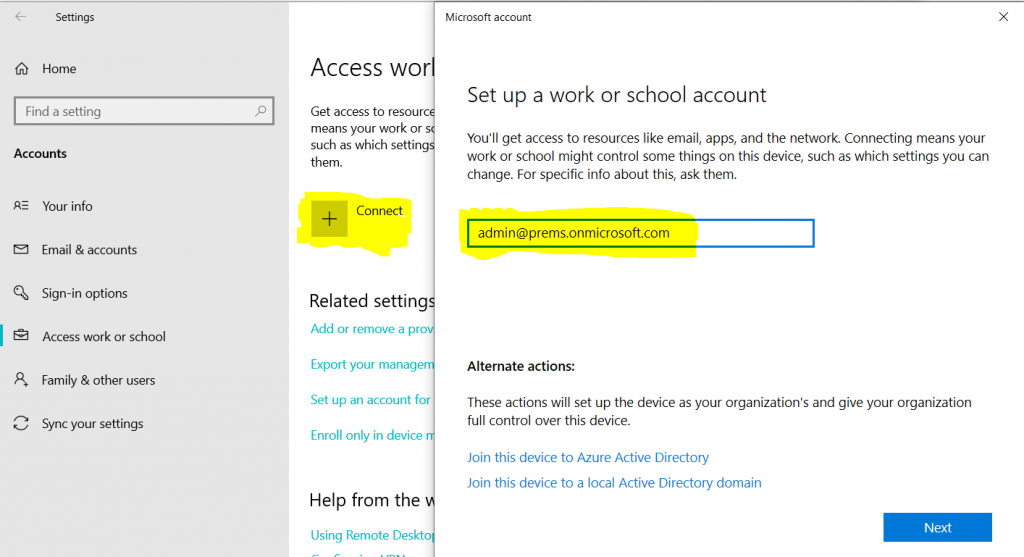Click the Set up a work or school account heading
This screenshot has width=1024, height=557.
tap(616, 95)
